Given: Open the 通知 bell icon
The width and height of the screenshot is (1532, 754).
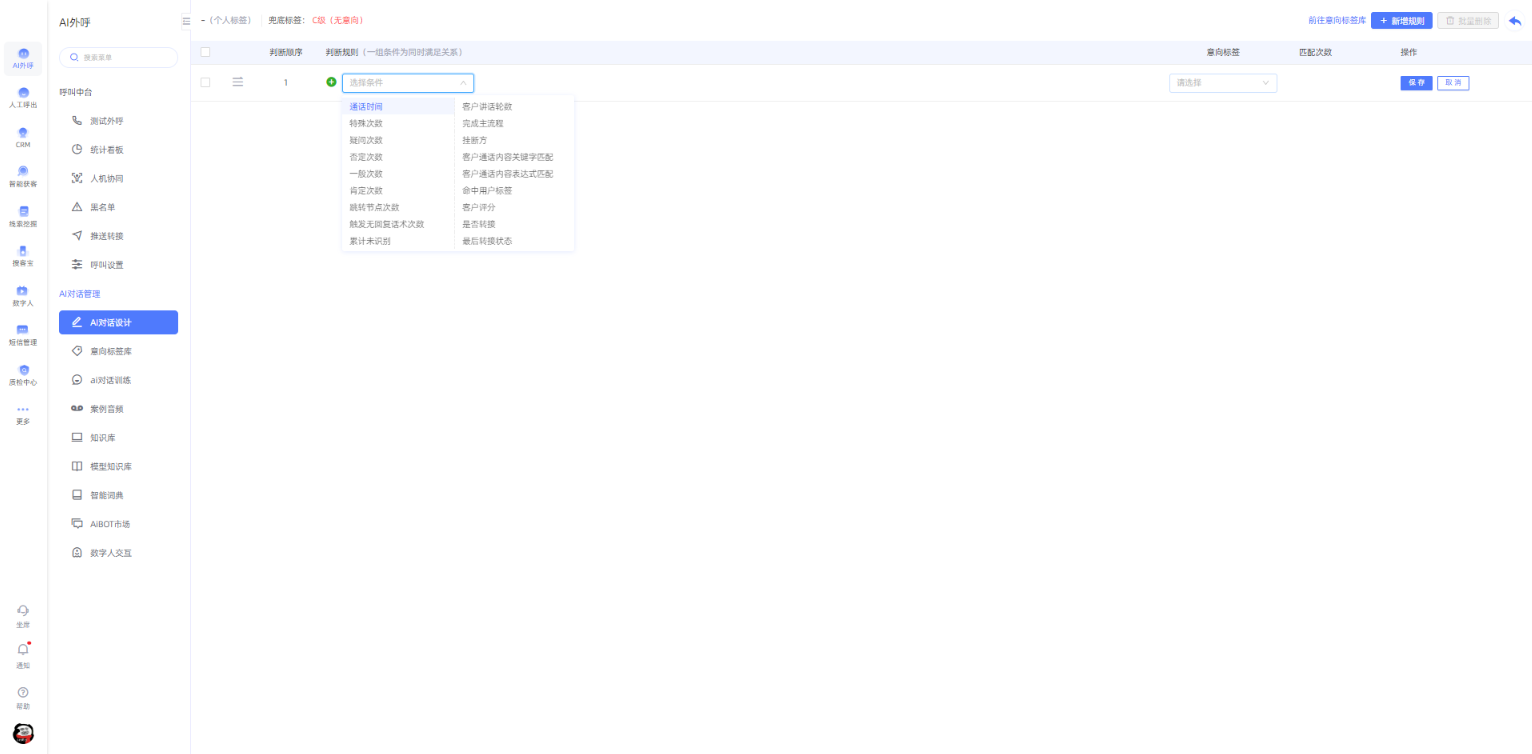Looking at the screenshot, I should 23,650.
